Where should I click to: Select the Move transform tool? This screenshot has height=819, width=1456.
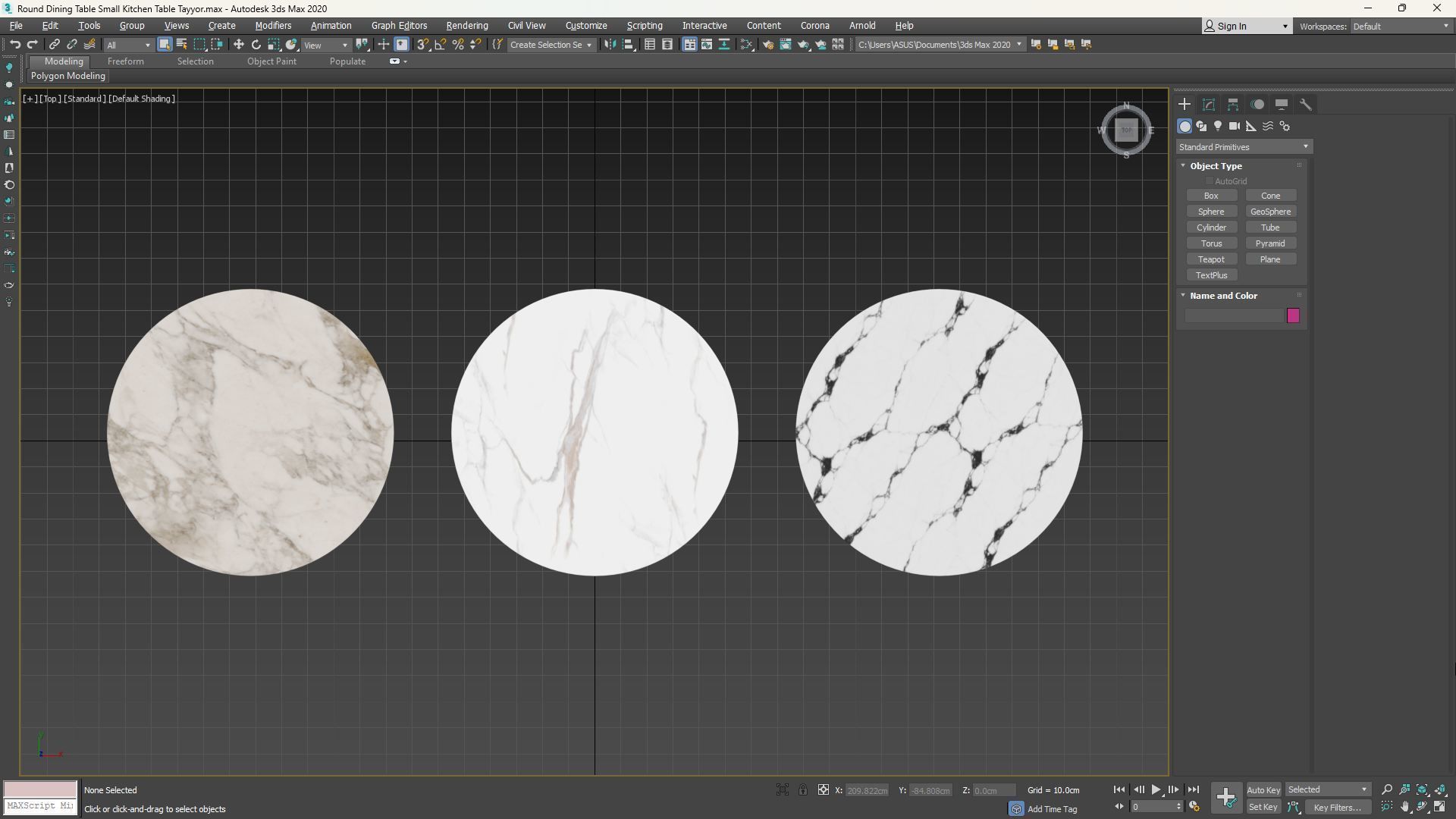238,45
